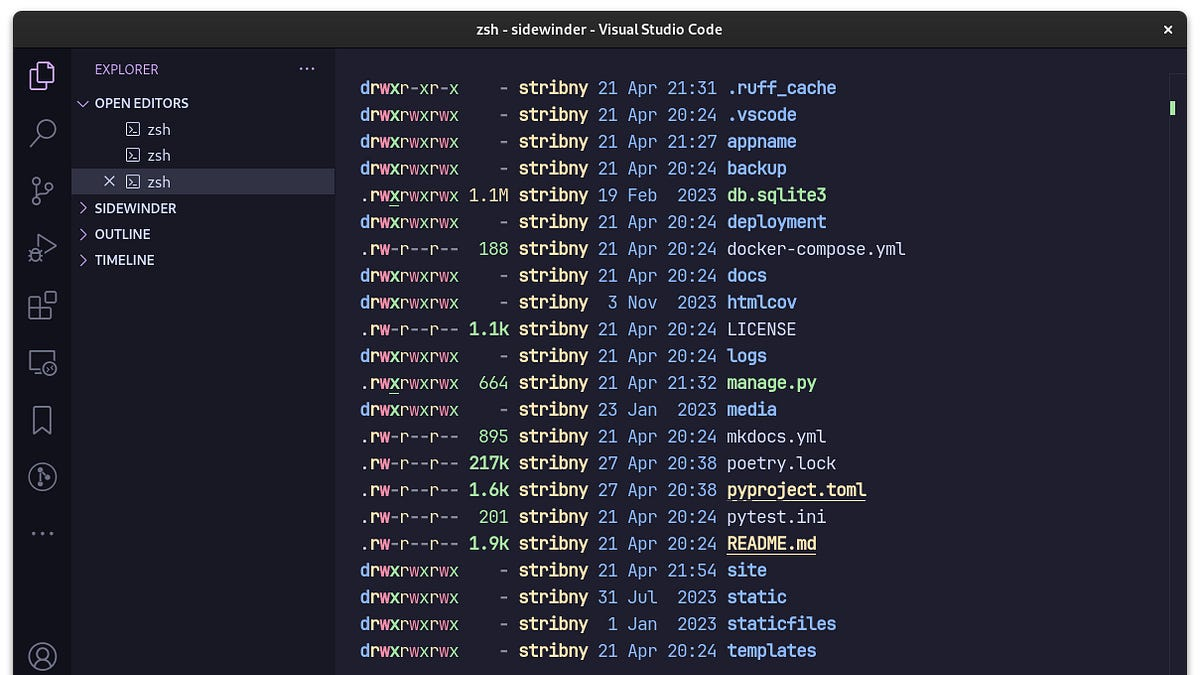
Task: Expand the Timeline section
Action: pos(203,260)
